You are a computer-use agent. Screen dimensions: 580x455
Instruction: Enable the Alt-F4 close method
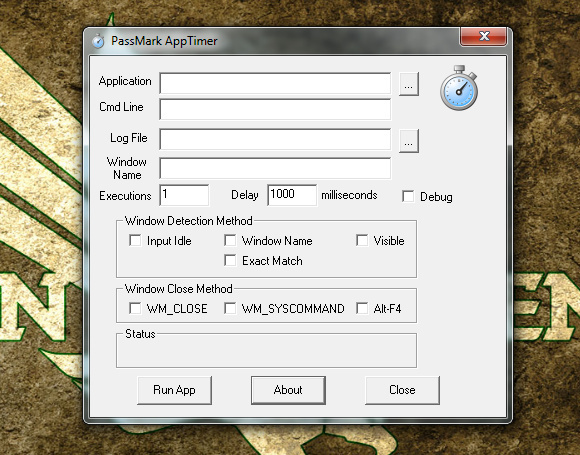point(362,308)
